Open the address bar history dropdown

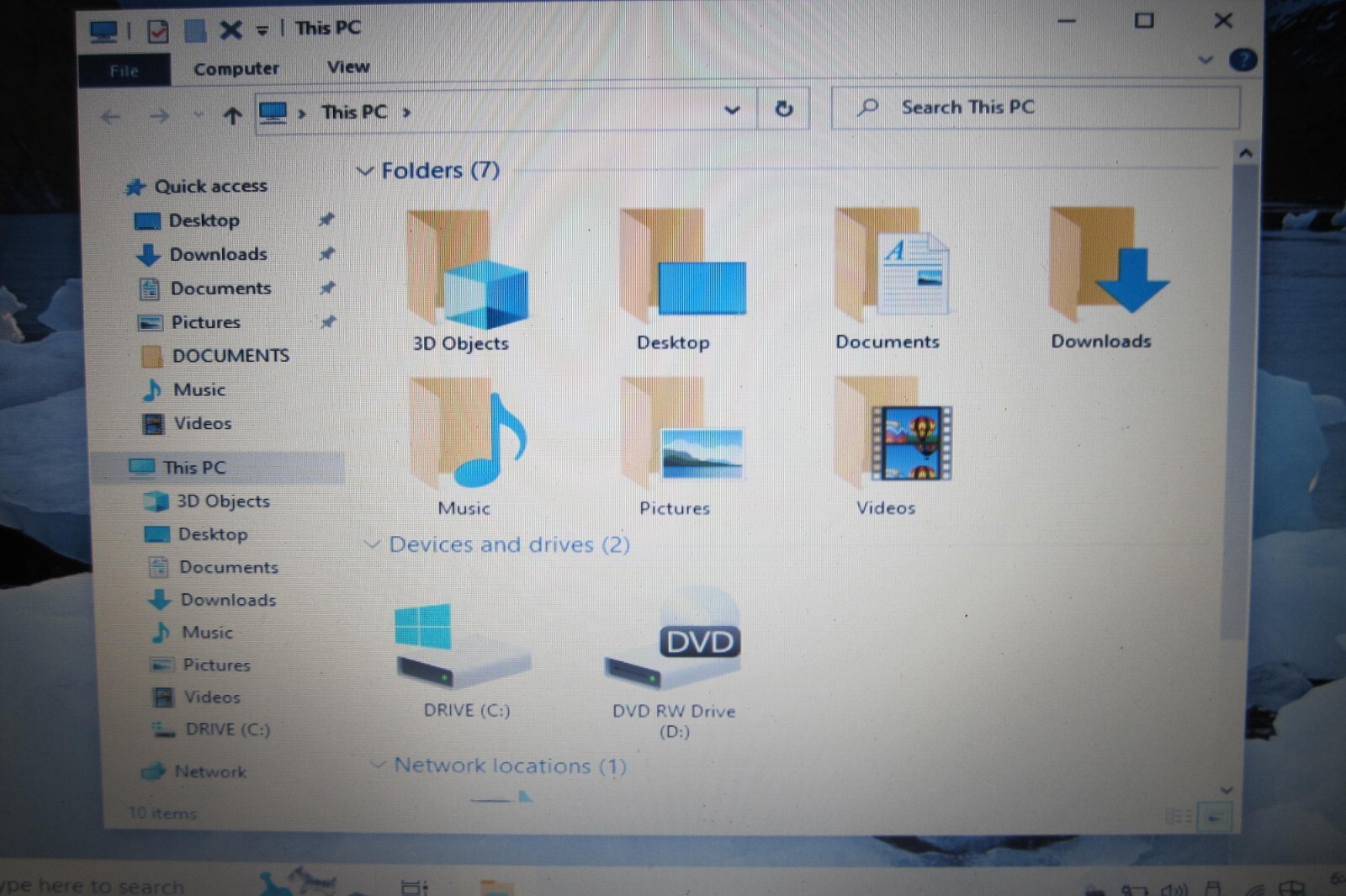click(732, 109)
